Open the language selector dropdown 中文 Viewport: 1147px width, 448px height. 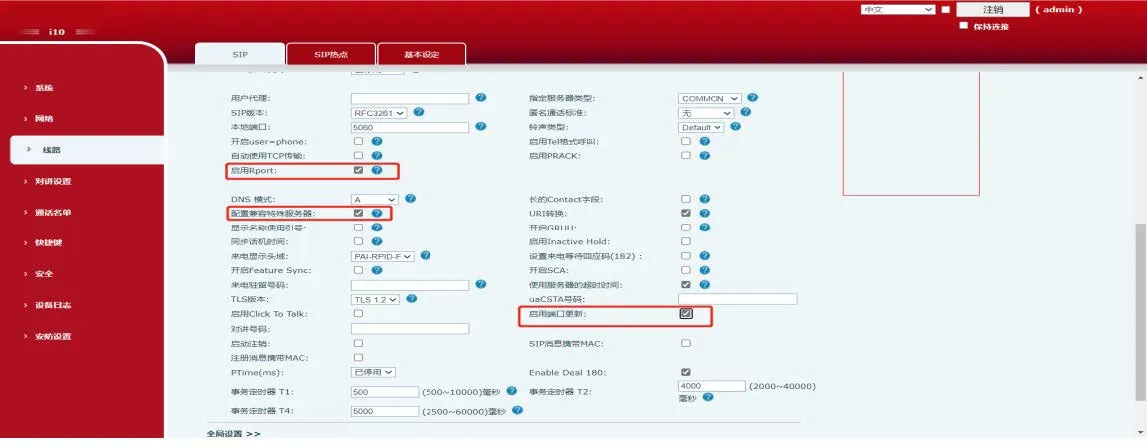897,9
